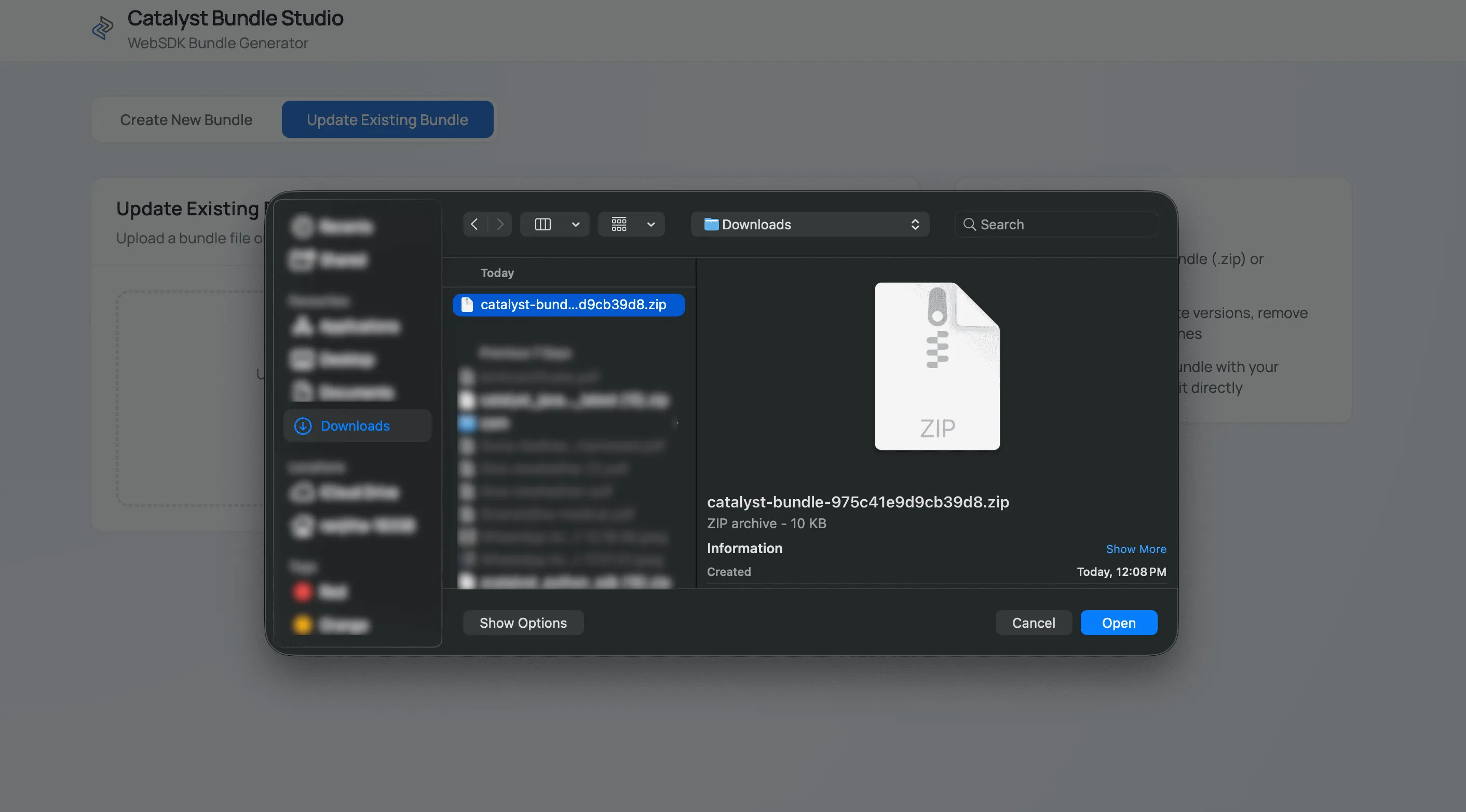Expand the grouping options chevron dropdown
The height and width of the screenshot is (812, 1466).
click(x=651, y=224)
